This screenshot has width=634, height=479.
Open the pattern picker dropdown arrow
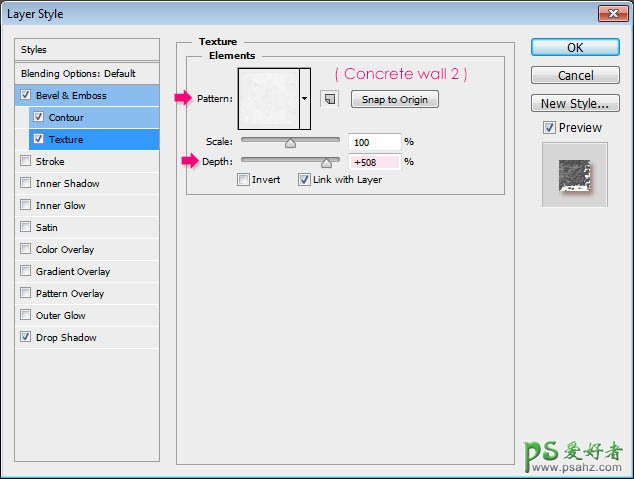[304, 99]
